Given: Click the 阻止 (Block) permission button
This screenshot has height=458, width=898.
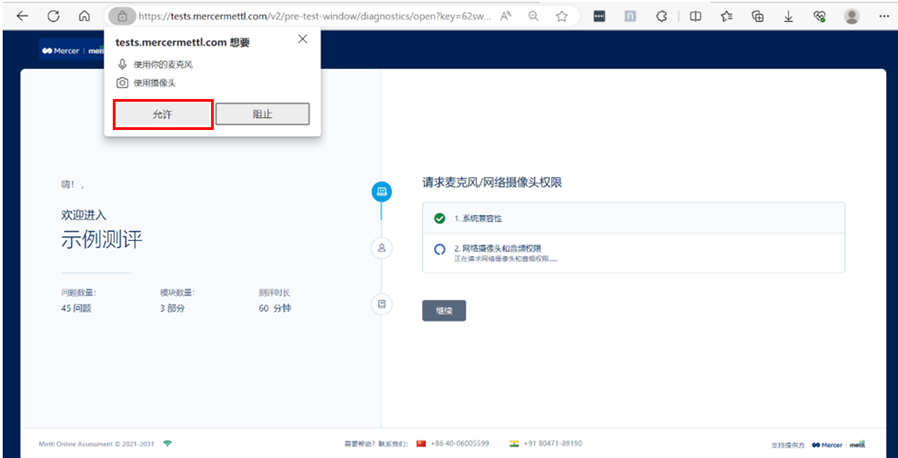Looking at the screenshot, I should [x=262, y=114].
